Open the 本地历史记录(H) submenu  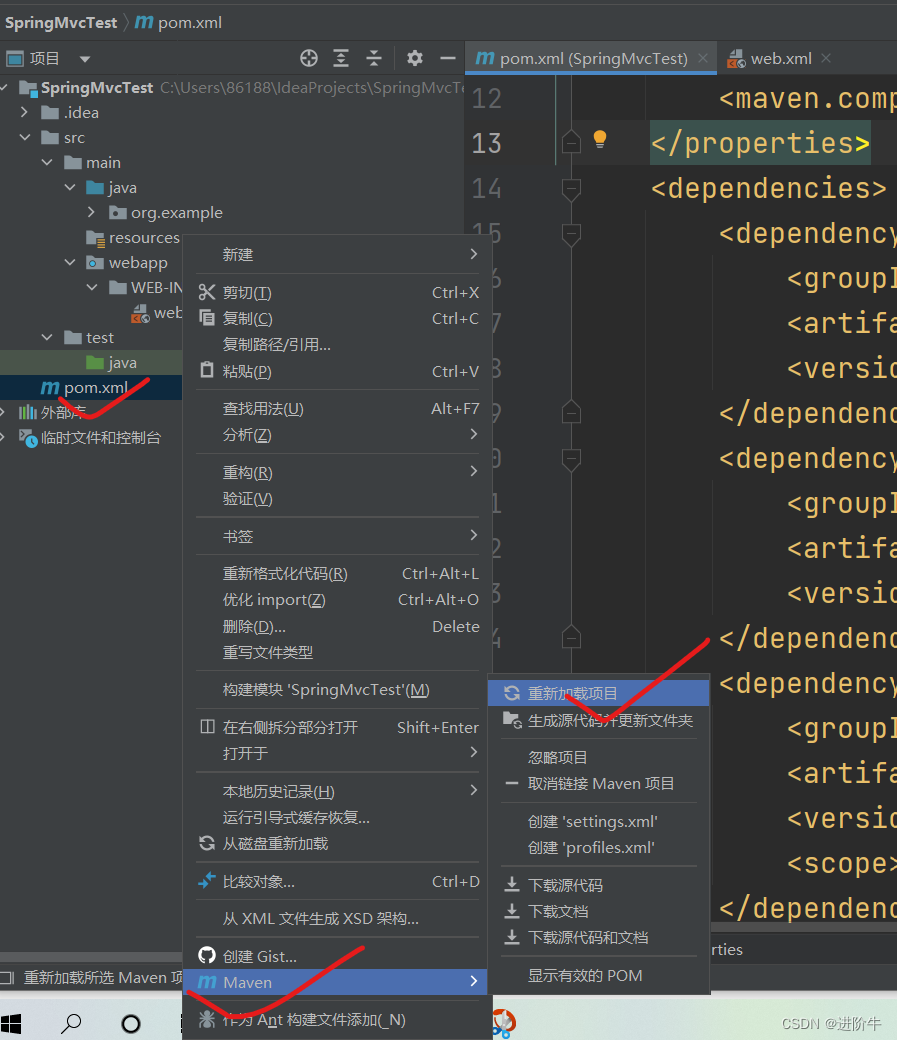coord(338,791)
